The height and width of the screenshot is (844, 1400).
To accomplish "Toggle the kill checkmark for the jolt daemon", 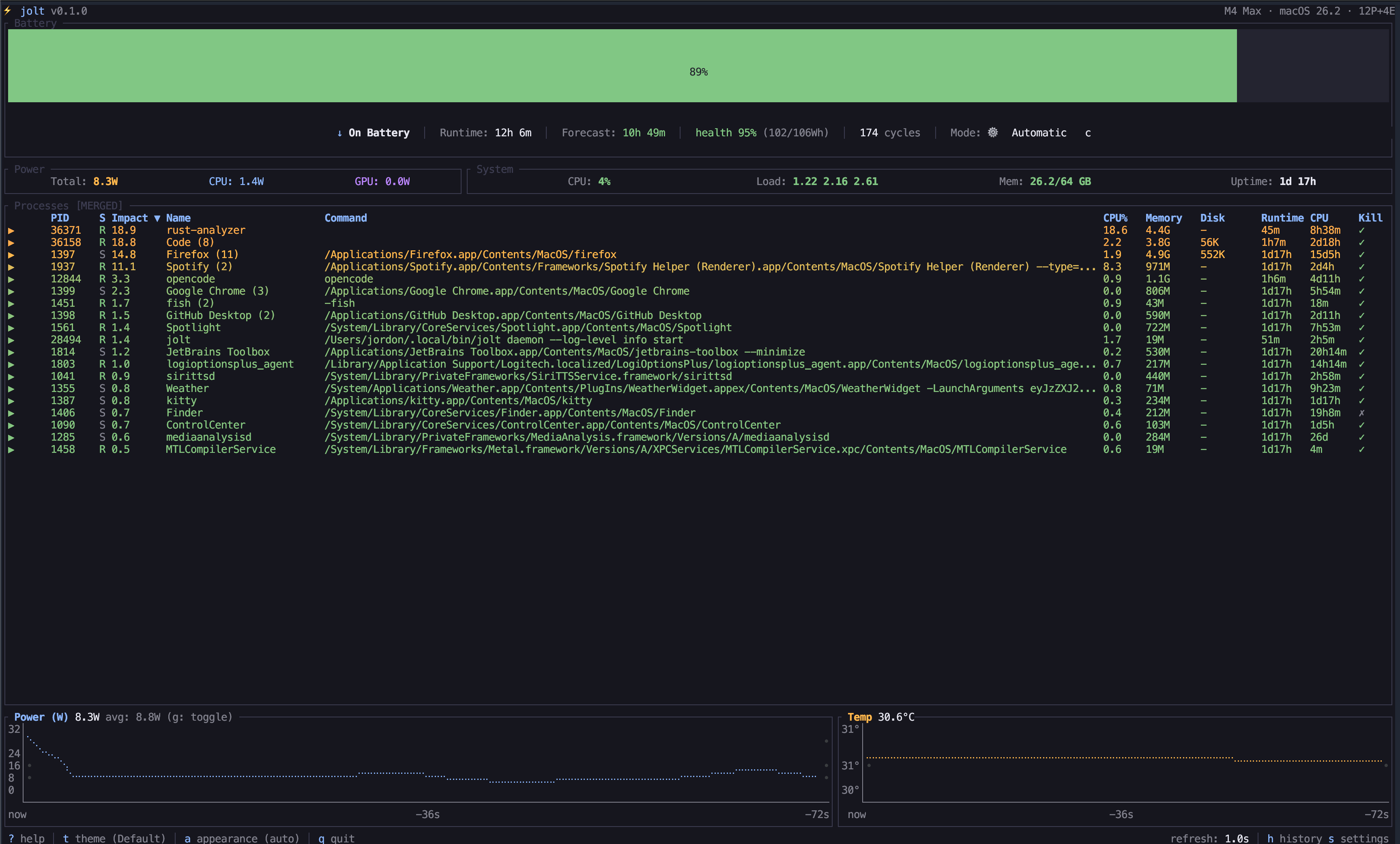I will tap(1363, 339).
